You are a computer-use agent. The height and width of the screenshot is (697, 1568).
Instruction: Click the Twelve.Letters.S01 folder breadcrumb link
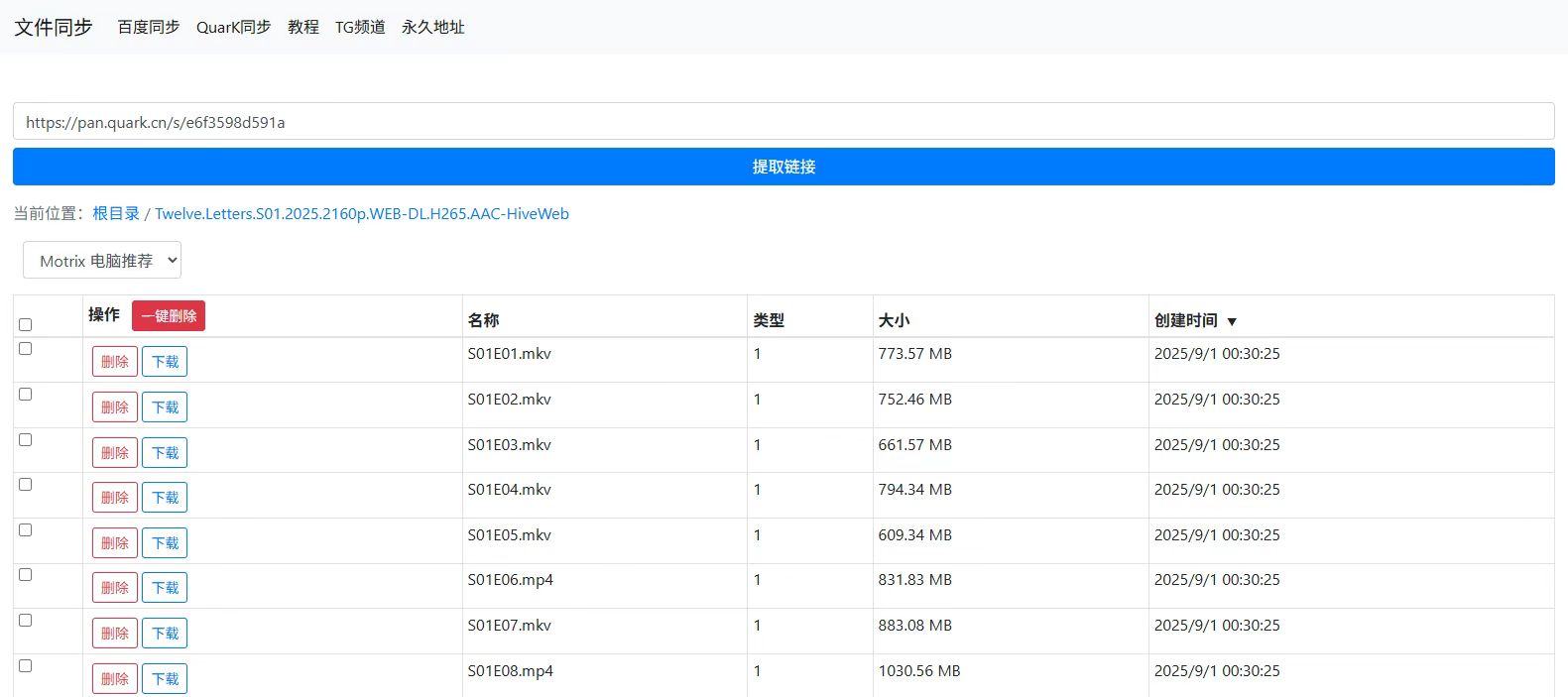point(362,213)
